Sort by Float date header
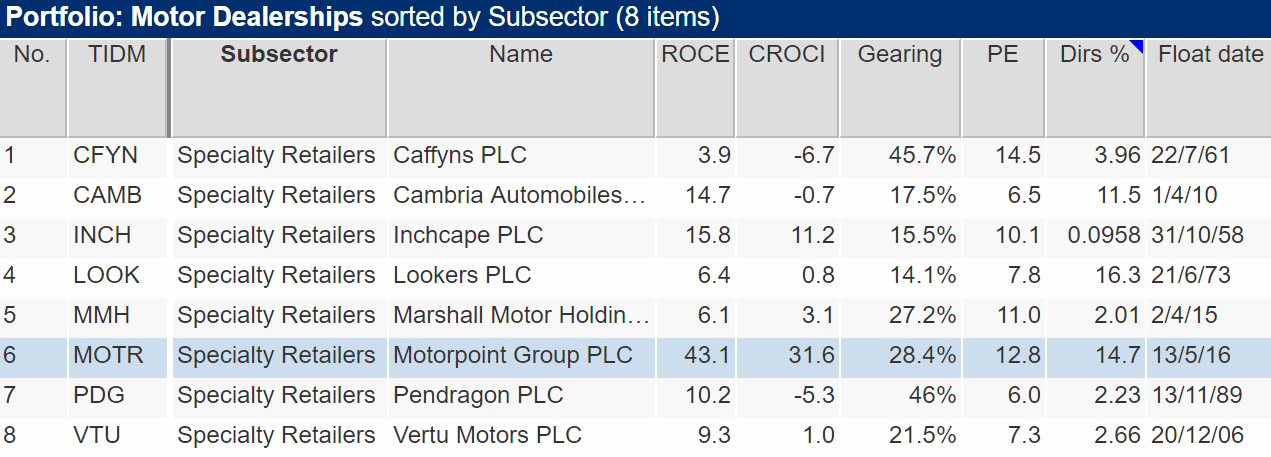The image size is (1271, 457). tap(1209, 87)
